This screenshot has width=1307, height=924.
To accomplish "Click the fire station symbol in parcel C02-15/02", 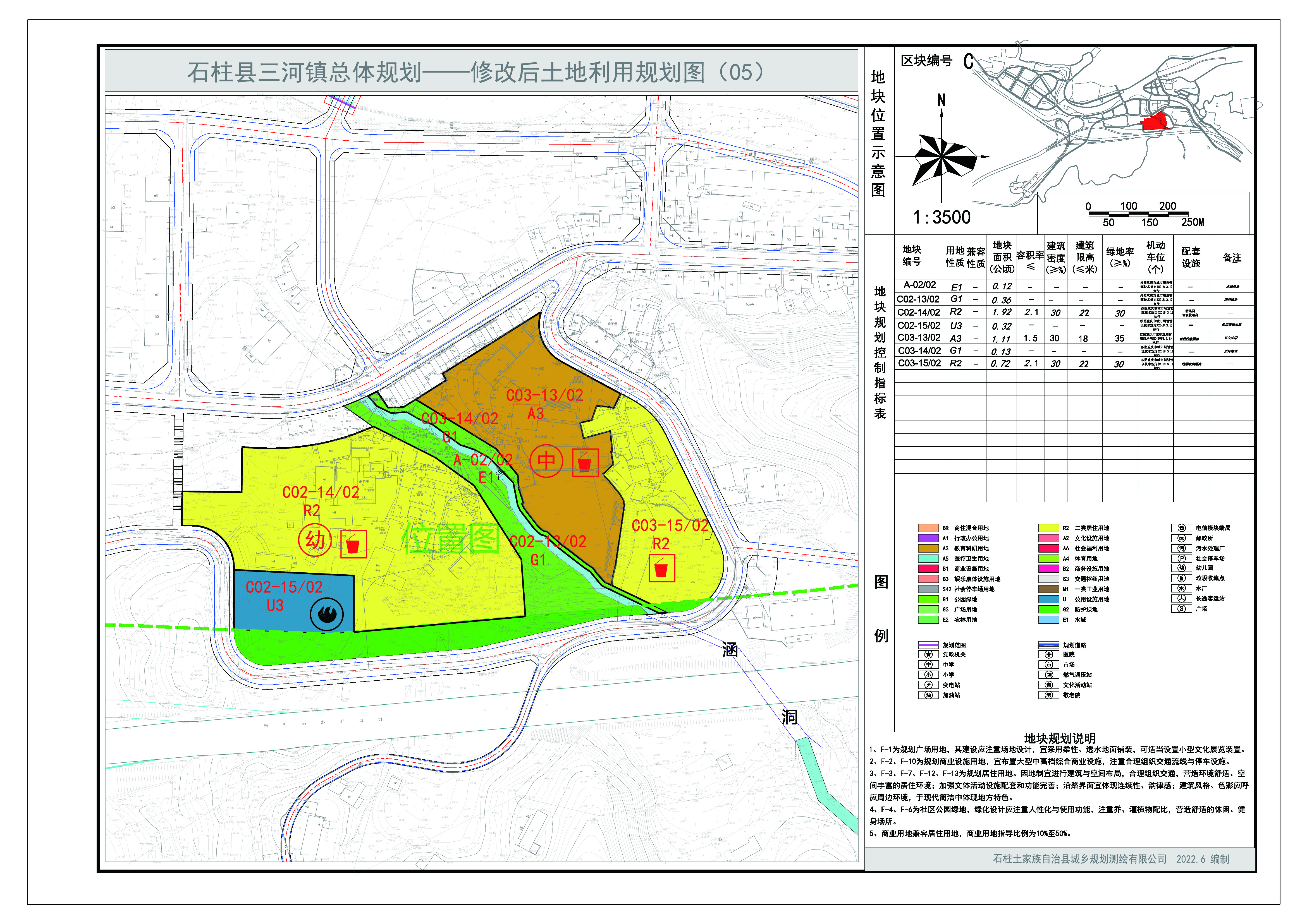I will [327, 615].
